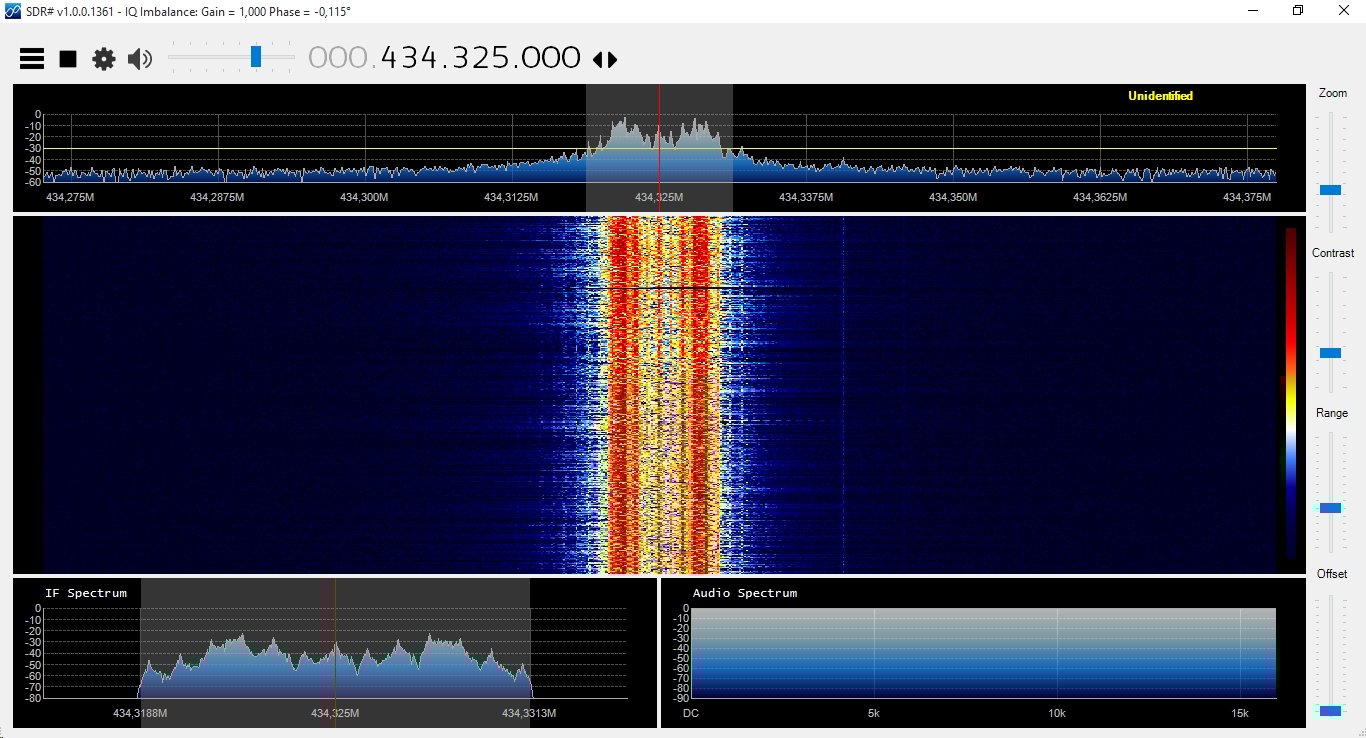Click the SDR# app icon in title bar
The image size is (1366, 738).
point(13,11)
